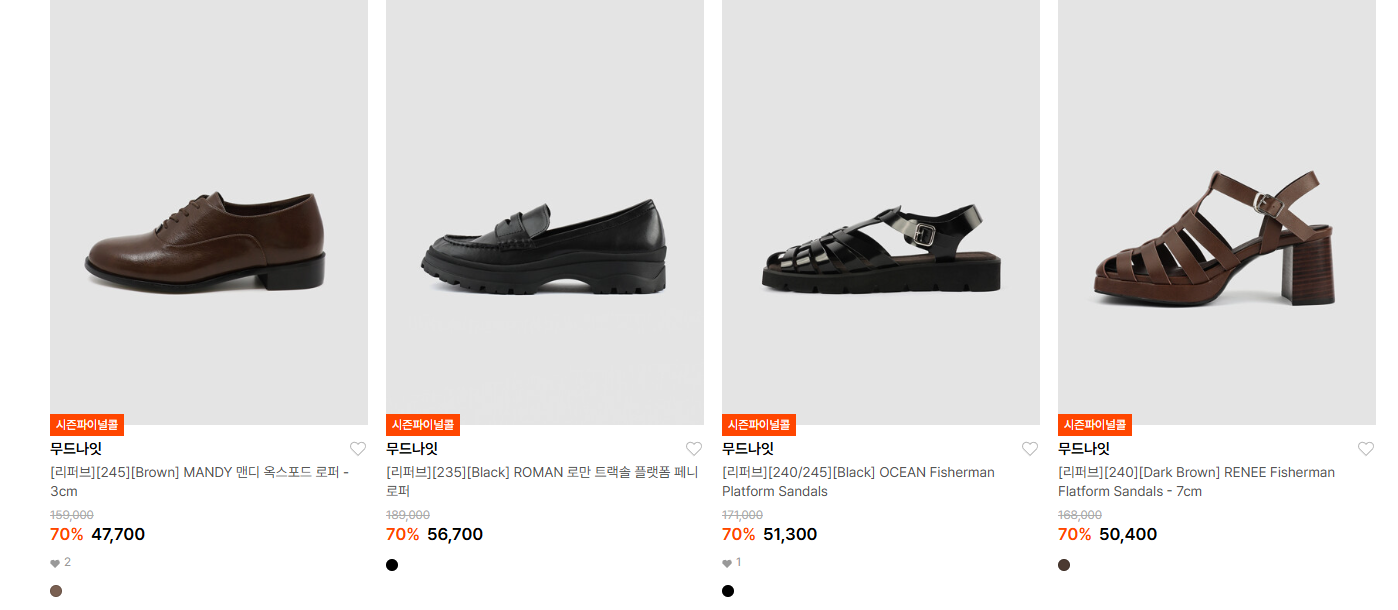Pick the black color dot under OCEAN sandals

point(728,591)
